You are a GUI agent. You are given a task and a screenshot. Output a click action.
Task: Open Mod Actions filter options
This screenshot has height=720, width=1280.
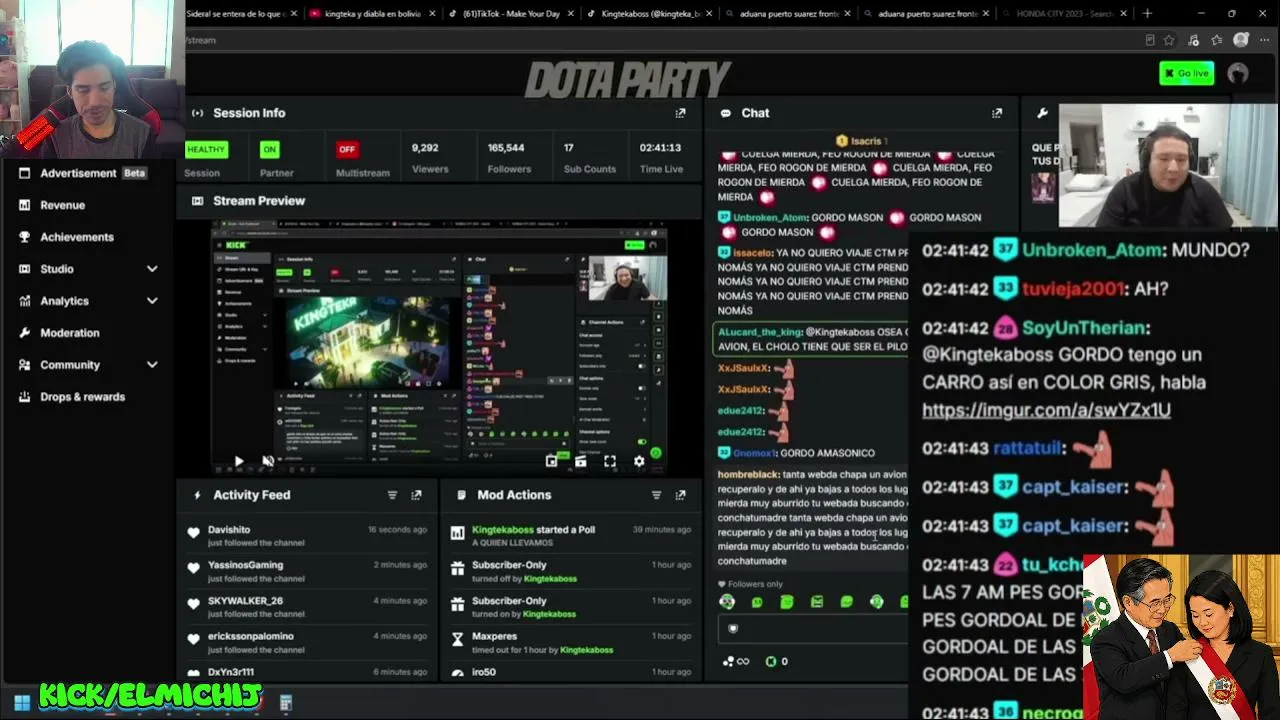656,495
